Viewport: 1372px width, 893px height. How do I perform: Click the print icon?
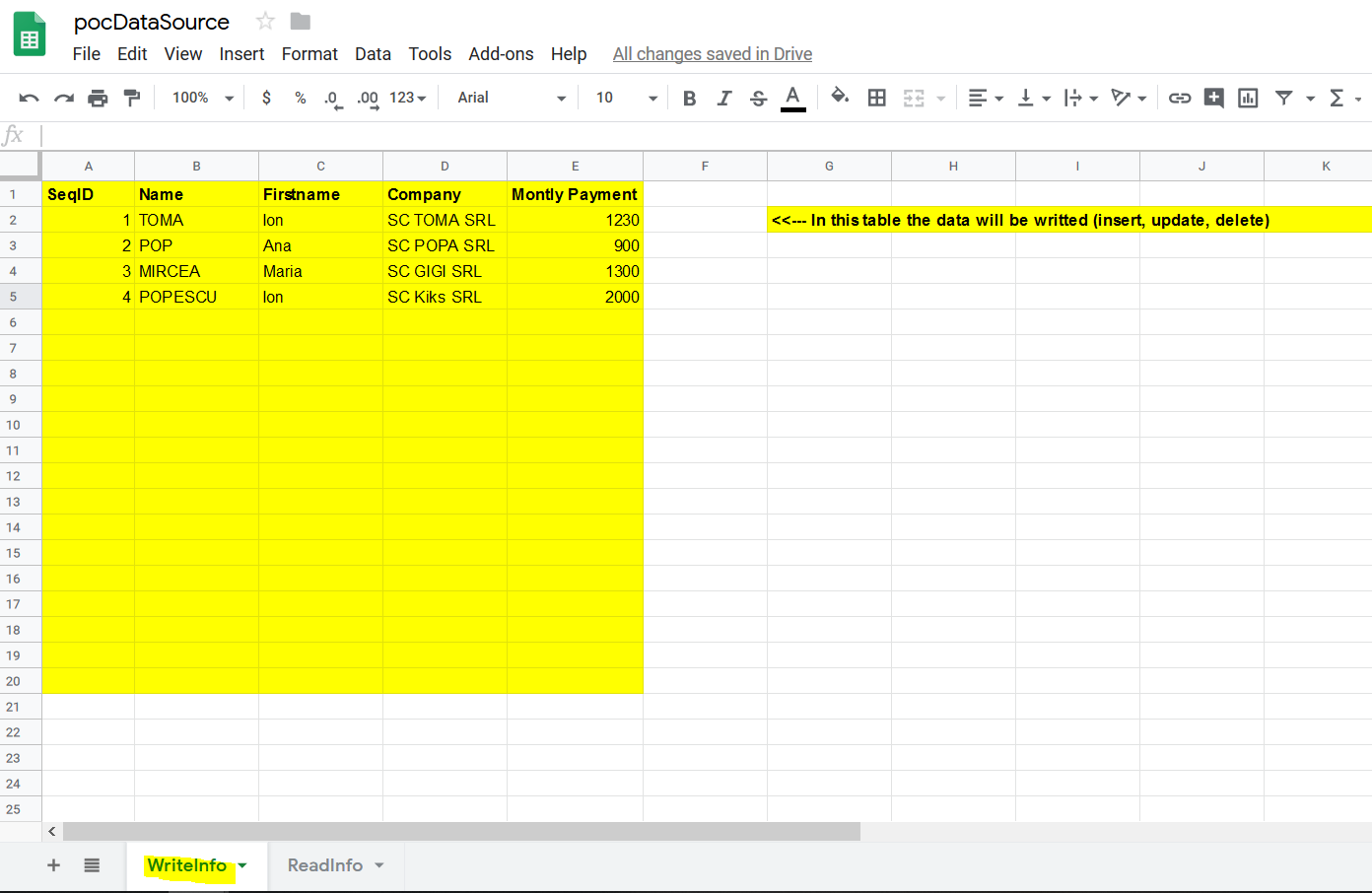click(98, 98)
